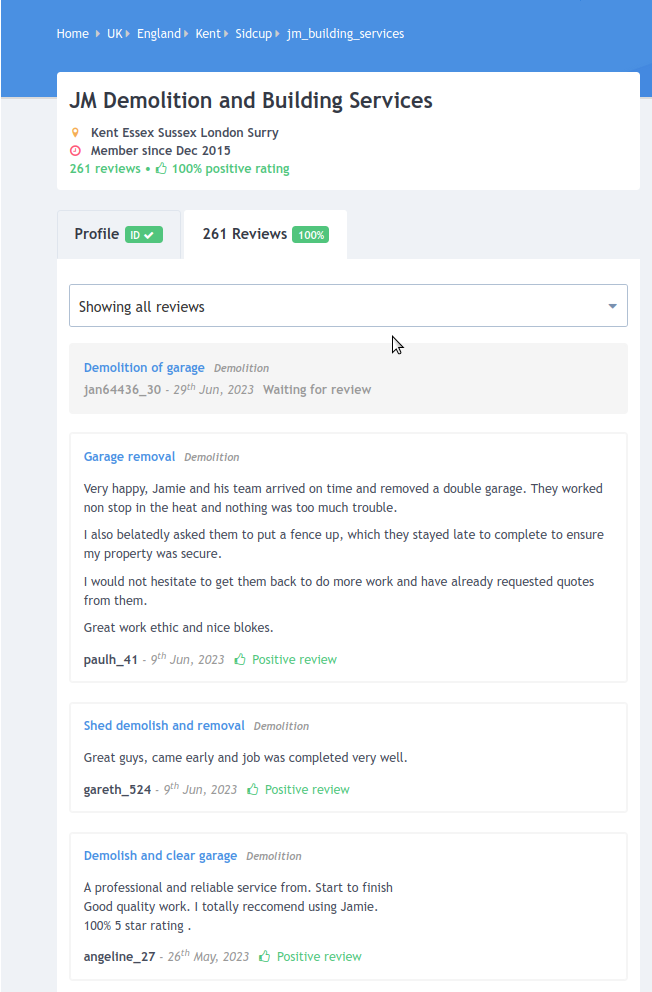This screenshot has width=652, height=992.
Task: Click the thumbs-up icon on paulh_41's review
Action: 240,659
